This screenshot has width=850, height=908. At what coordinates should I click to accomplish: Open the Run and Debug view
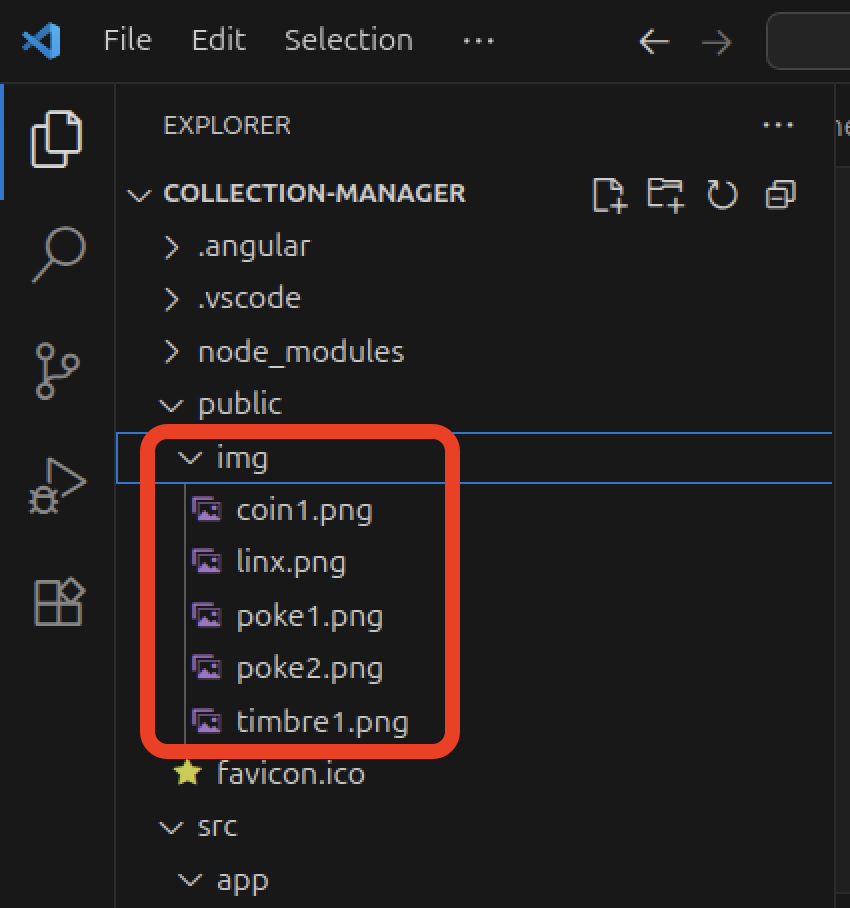click(57, 487)
